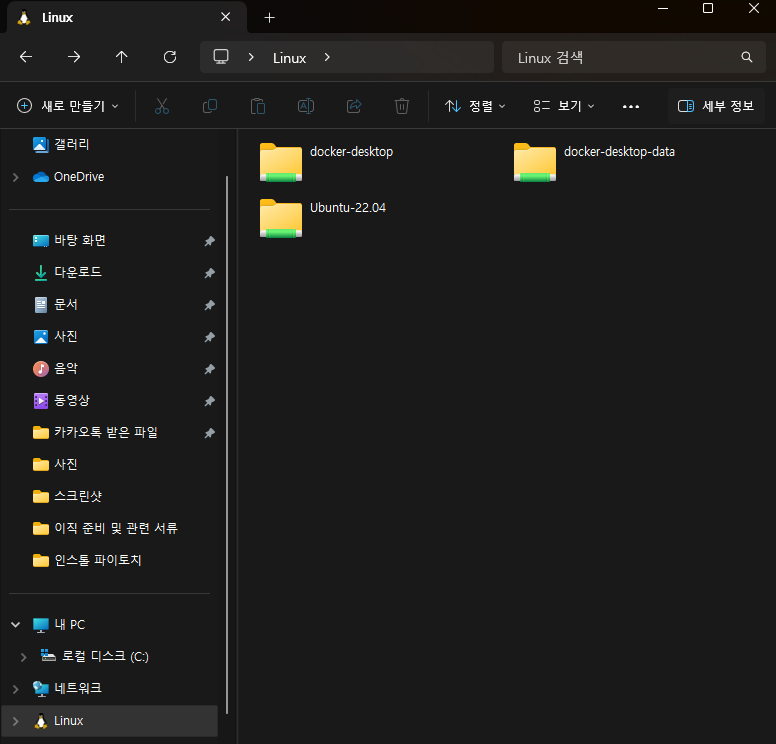Open the three-dots more options menu
The height and width of the screenshot is (744, 776).
(630, 106)
